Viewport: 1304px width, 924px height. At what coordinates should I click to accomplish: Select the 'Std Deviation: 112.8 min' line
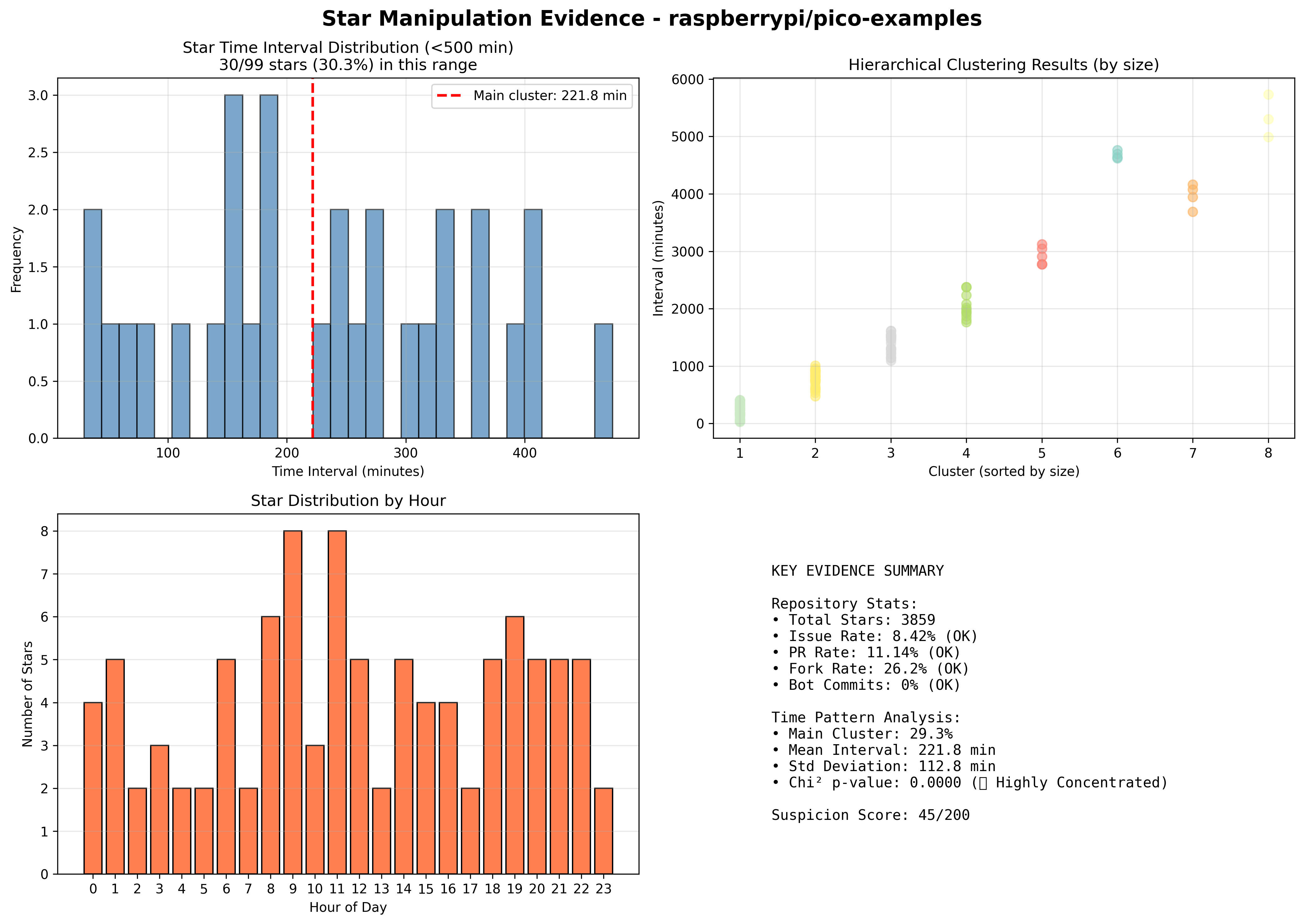tap(883, 766)
